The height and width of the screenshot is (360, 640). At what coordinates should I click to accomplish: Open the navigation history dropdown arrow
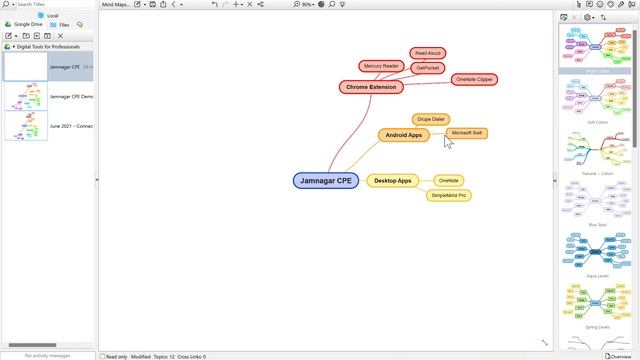pyautogui.click(x=182, y=4)
